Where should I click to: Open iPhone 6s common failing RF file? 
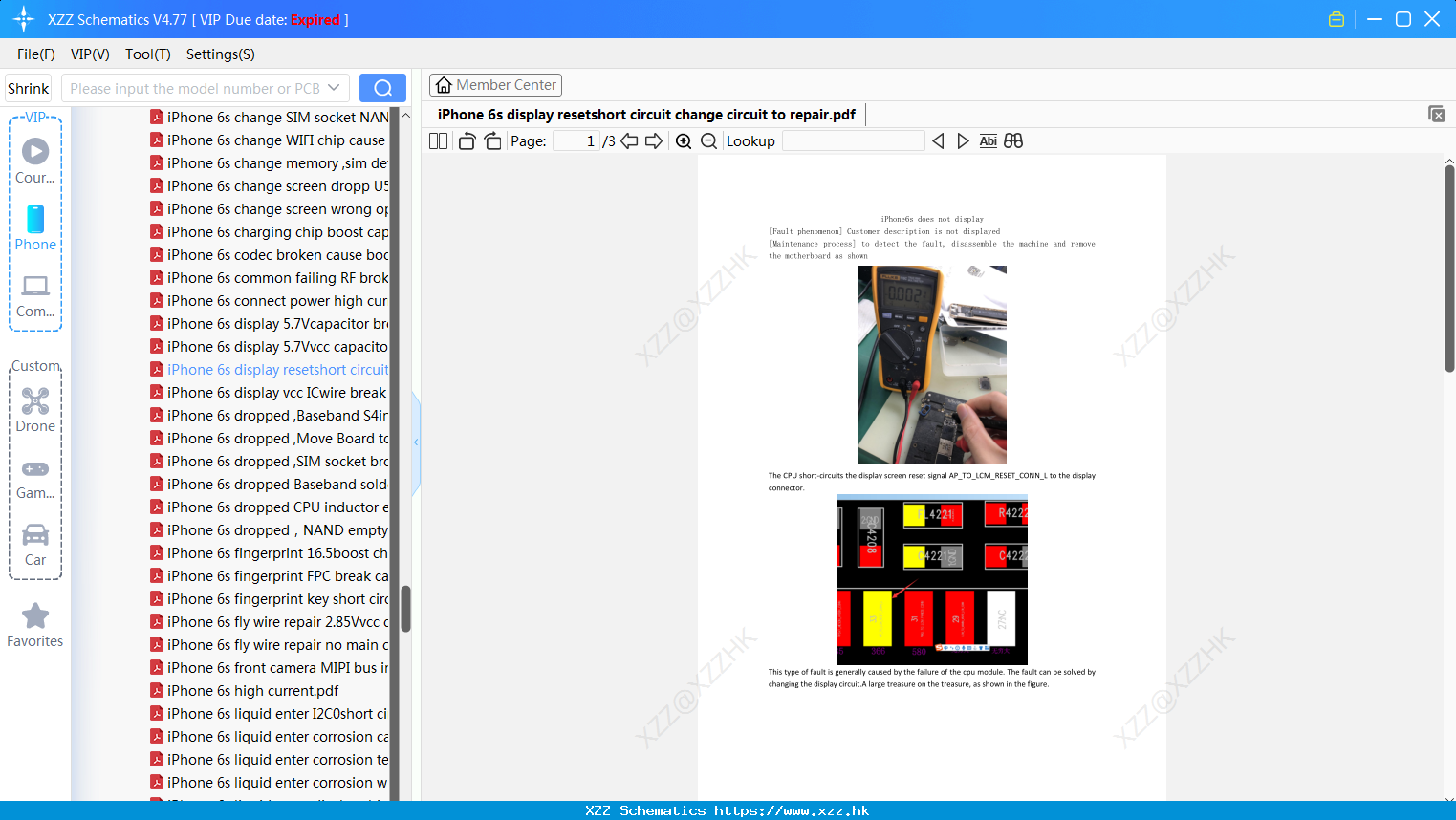pos(270,278)
